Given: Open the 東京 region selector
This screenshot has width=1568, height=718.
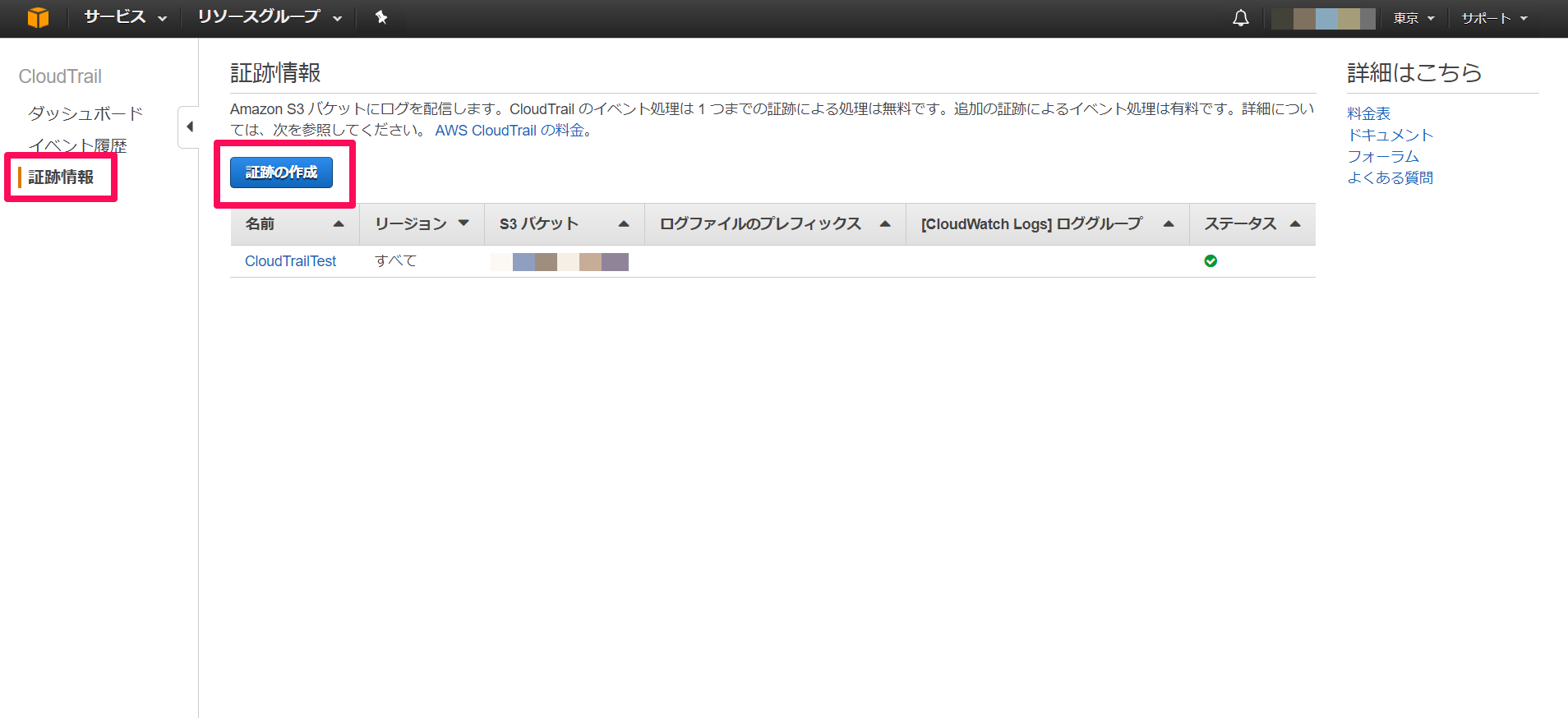Looking at the screenshot, I should click(1414, 18).
